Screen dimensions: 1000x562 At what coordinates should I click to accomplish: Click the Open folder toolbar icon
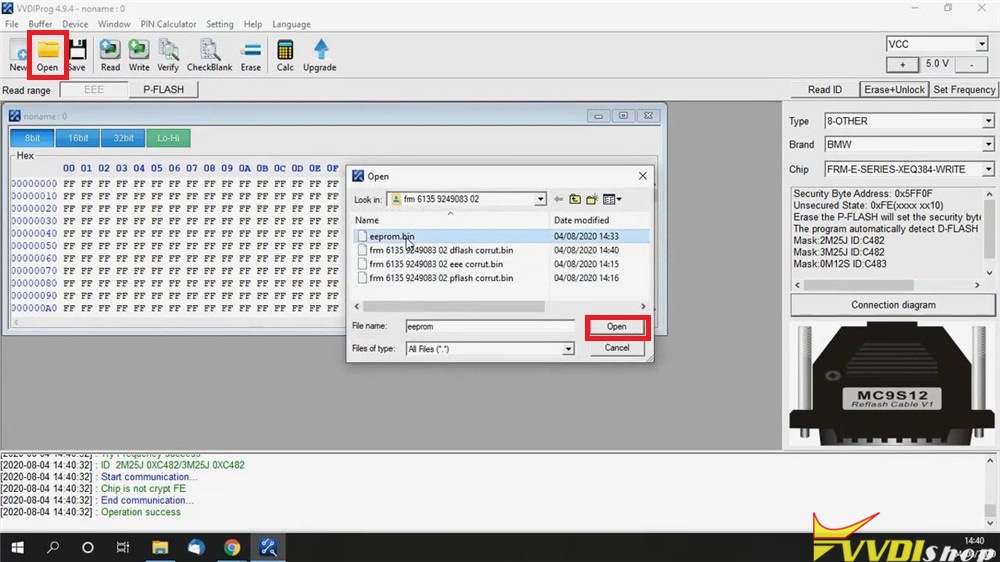pyautogui.click(x=48, y=54)
